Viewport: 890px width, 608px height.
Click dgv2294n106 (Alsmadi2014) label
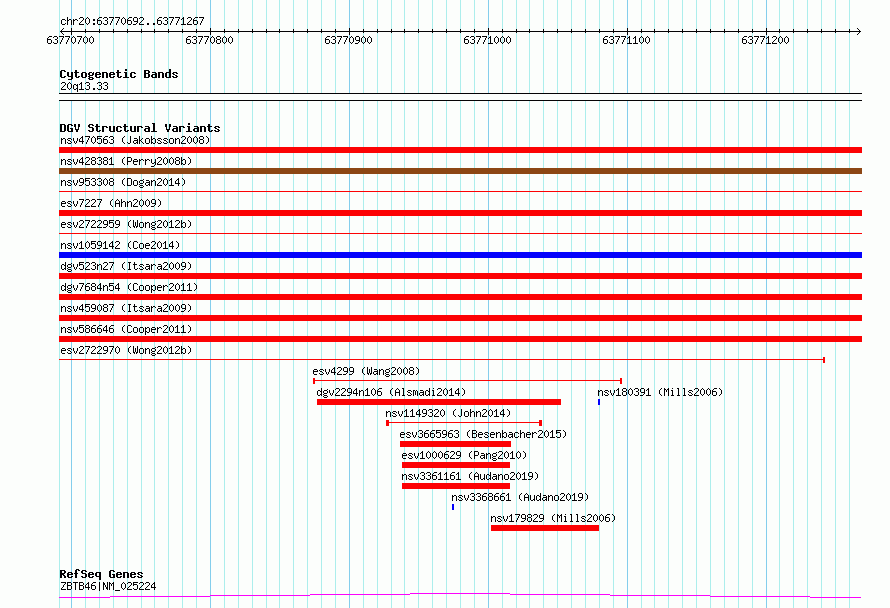[391, 392]
